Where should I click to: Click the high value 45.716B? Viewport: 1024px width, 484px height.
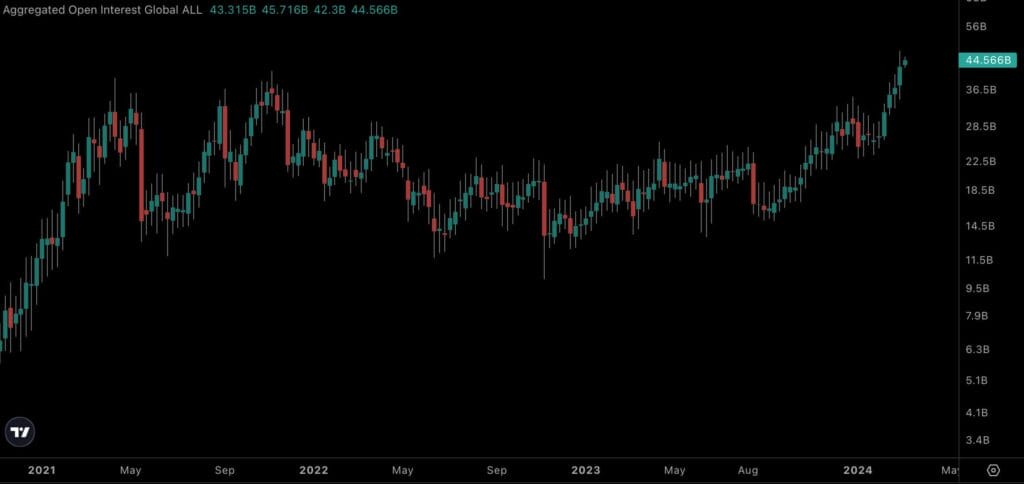click(x=284, y=10)
